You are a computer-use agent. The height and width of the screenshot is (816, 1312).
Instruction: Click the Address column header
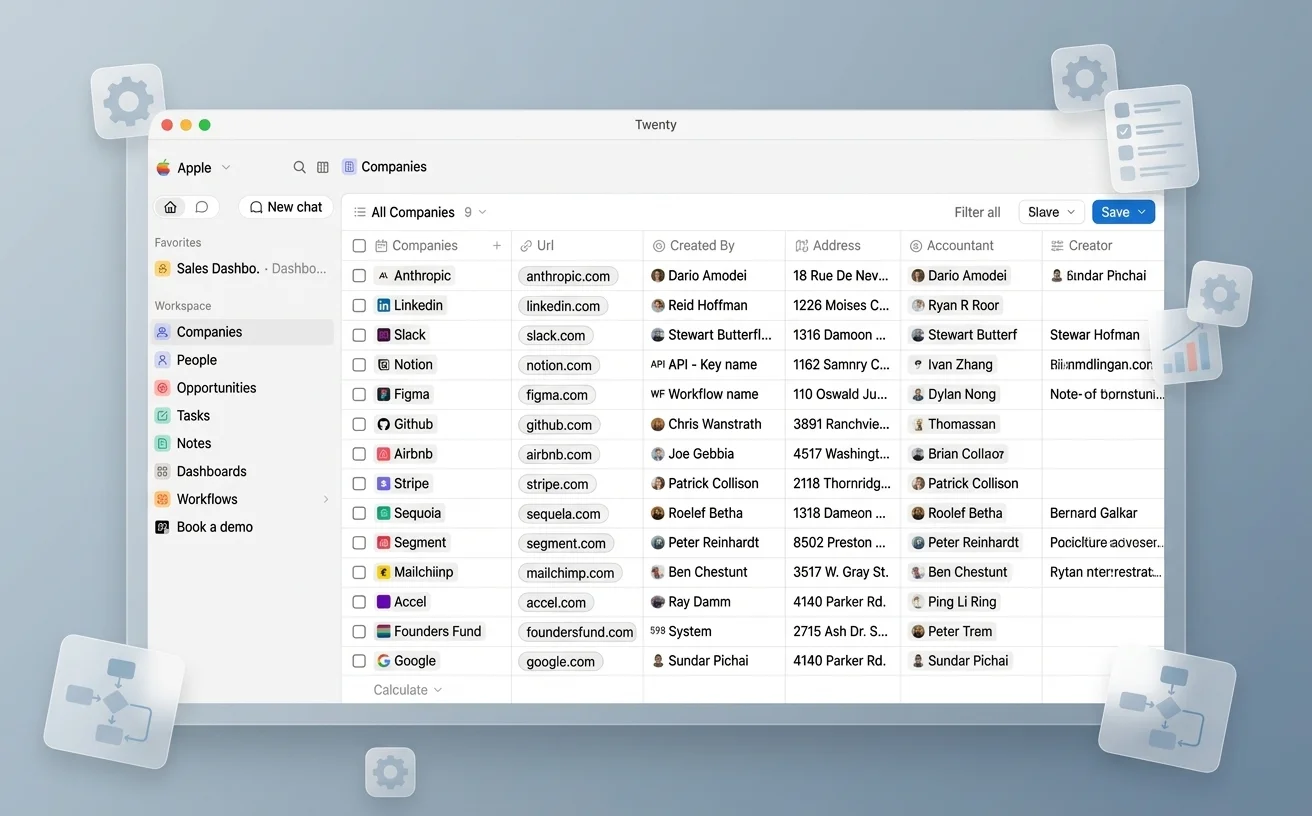click(x=843, y=246)
